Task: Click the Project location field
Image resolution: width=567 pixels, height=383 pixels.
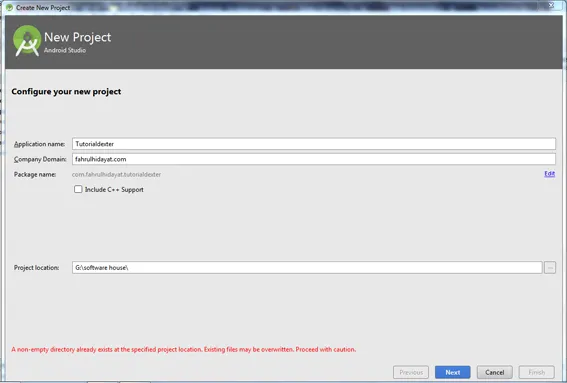Action: [307, 268]
